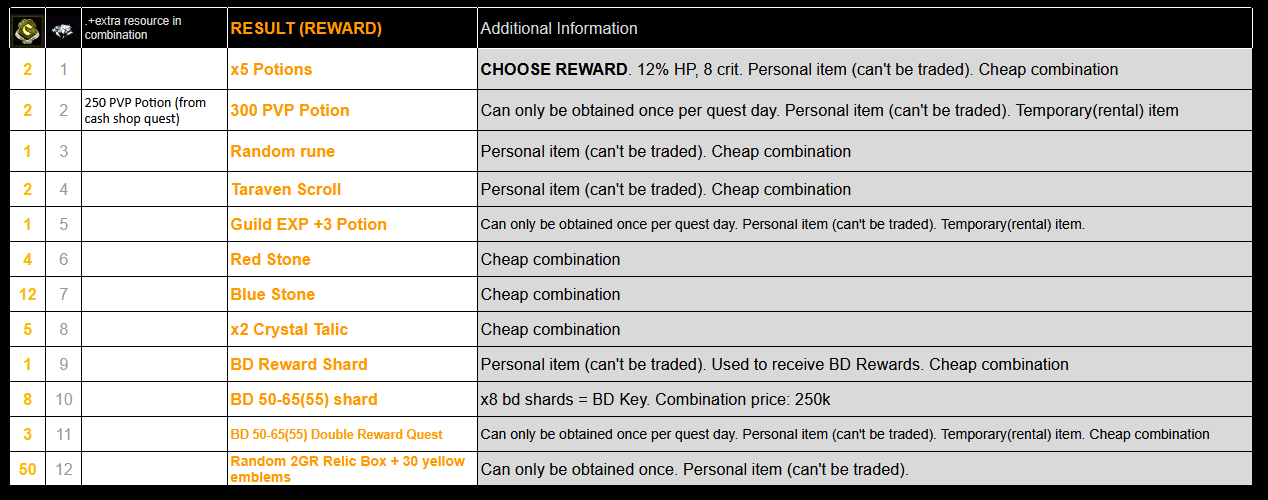Click the 250 PVP Potion extra resource cell
Image resolution: width=1268 pixels, height=500 pixels.
(146, 111)
